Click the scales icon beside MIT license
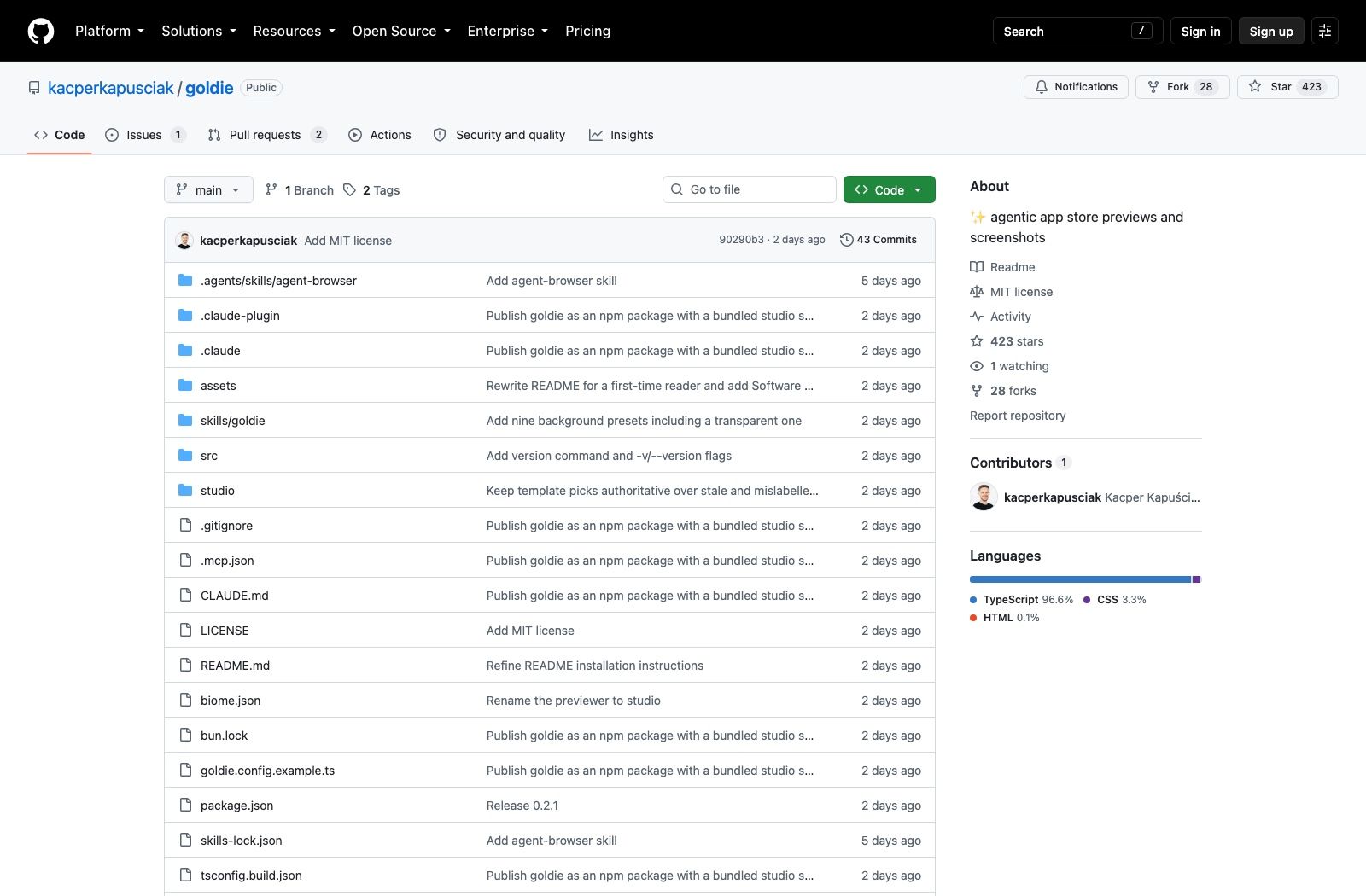The image size is (1366, 896). [x=977, y=292]
